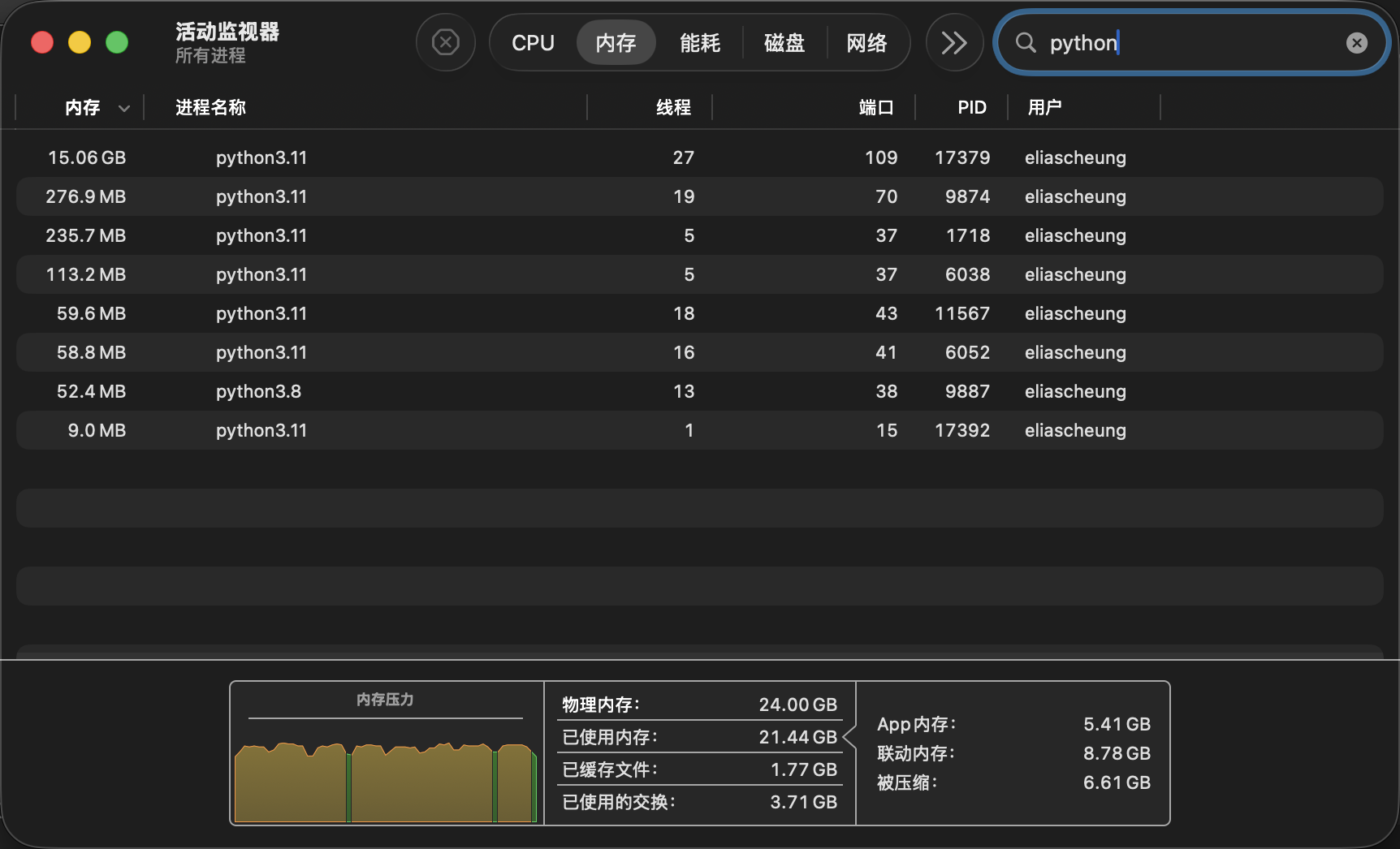Sort by 端口 column header
Image resolution: width=1400 pixels, height=849 pixels.
[x=875, y=107]
